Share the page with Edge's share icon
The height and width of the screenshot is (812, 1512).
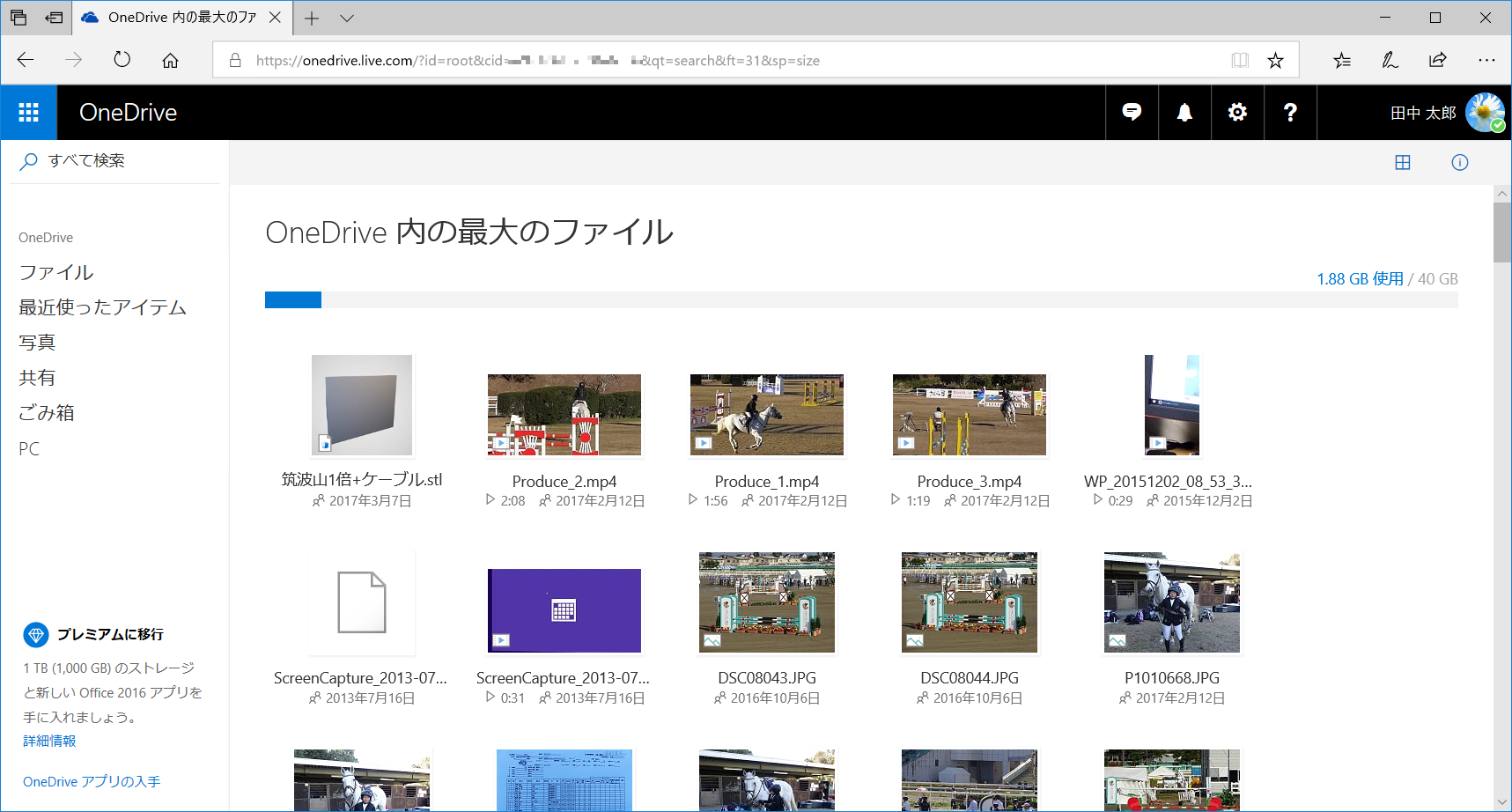pyautogui.click(x=1438, y=59)
